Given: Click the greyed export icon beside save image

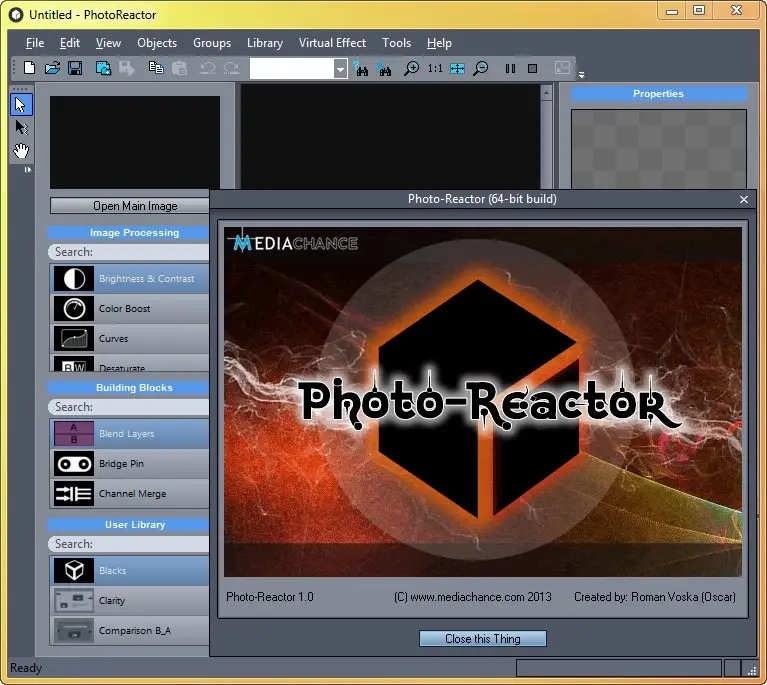Looking at the screenshot, I should (126, 68).
